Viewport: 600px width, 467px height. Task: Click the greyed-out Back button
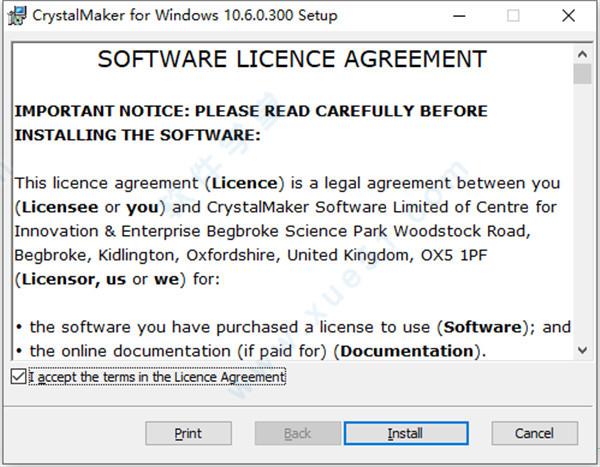[x=298, y=433]
